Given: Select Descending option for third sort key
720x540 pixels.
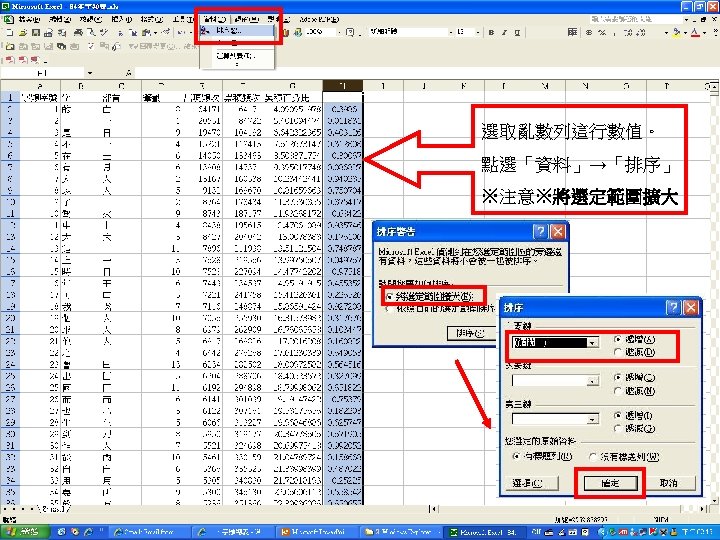Looking at the screenshot, I should coord(618,428).
